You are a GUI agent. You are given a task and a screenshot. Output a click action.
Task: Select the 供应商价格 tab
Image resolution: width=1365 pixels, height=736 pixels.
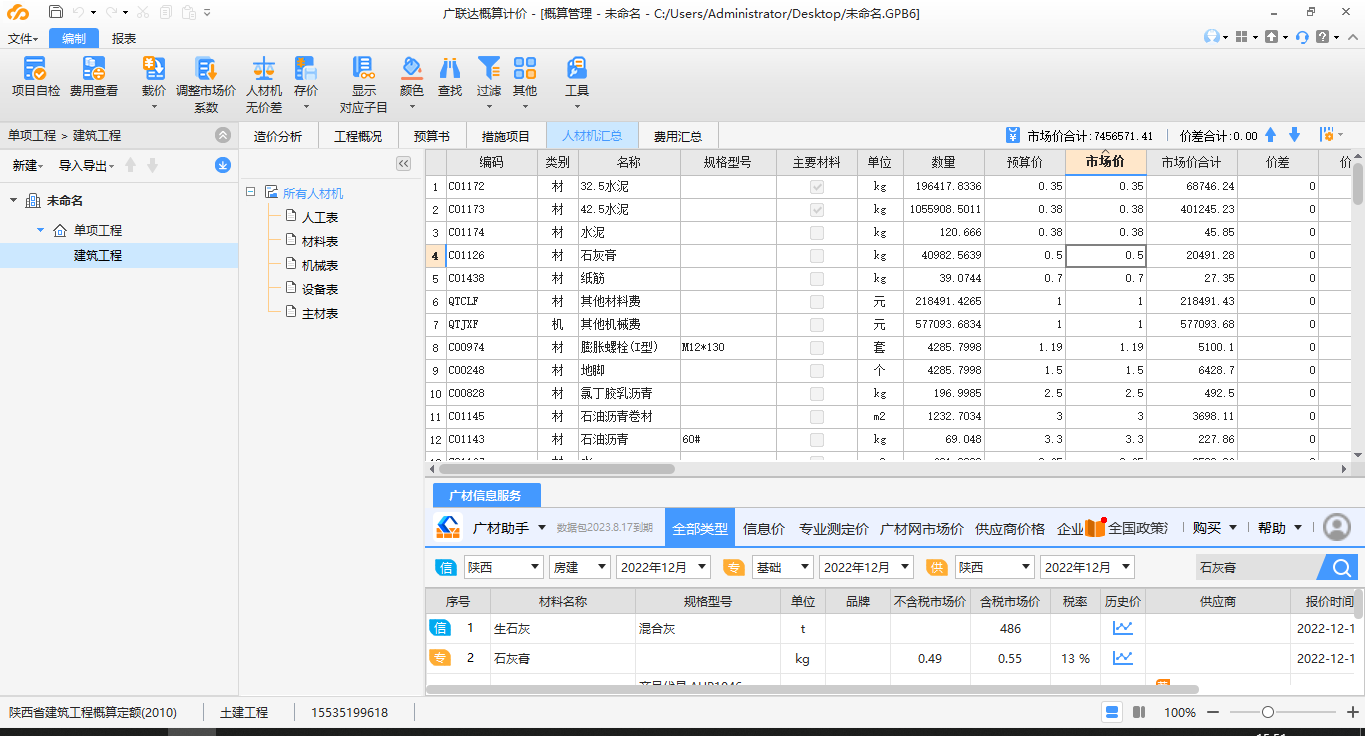click(1010, 528)
